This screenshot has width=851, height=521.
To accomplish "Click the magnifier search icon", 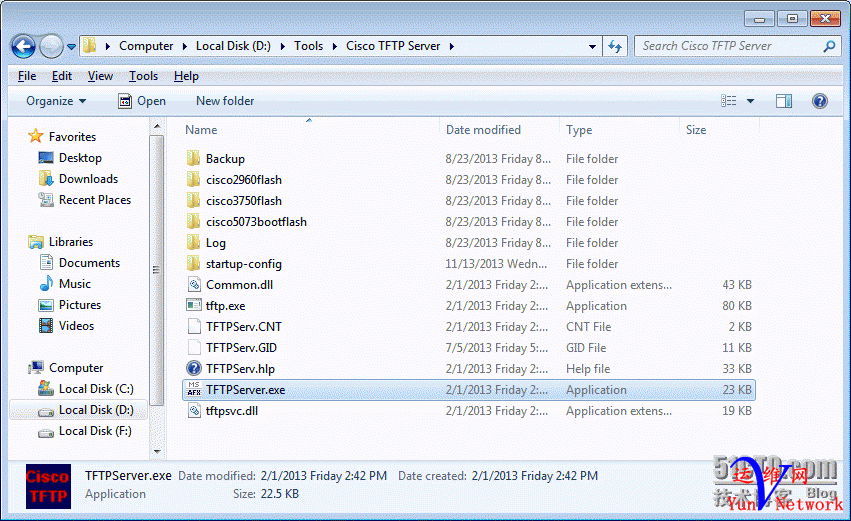I will (829, 46).
